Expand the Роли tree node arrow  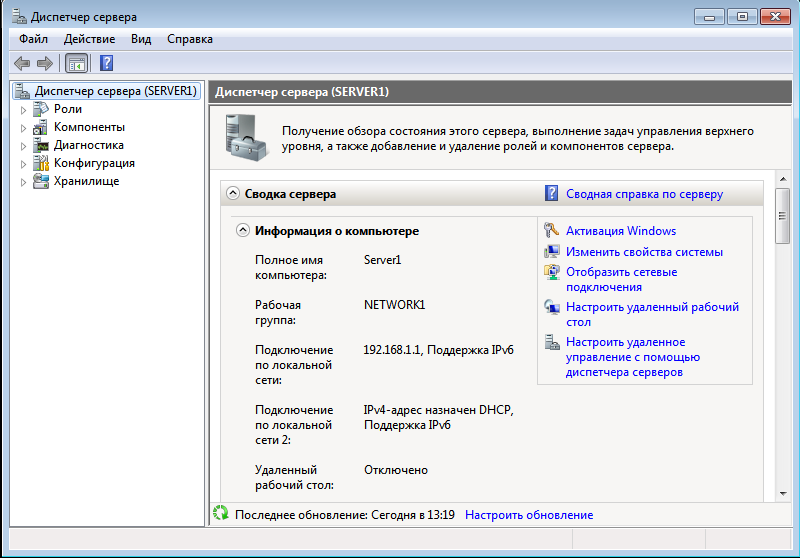pyautogui.click(x=23, y=110)
